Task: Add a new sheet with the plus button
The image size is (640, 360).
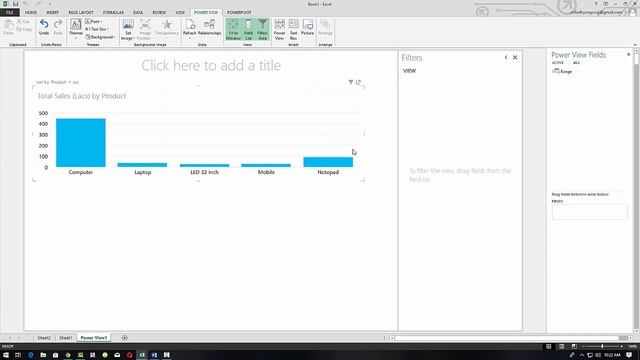Action: 124,338
